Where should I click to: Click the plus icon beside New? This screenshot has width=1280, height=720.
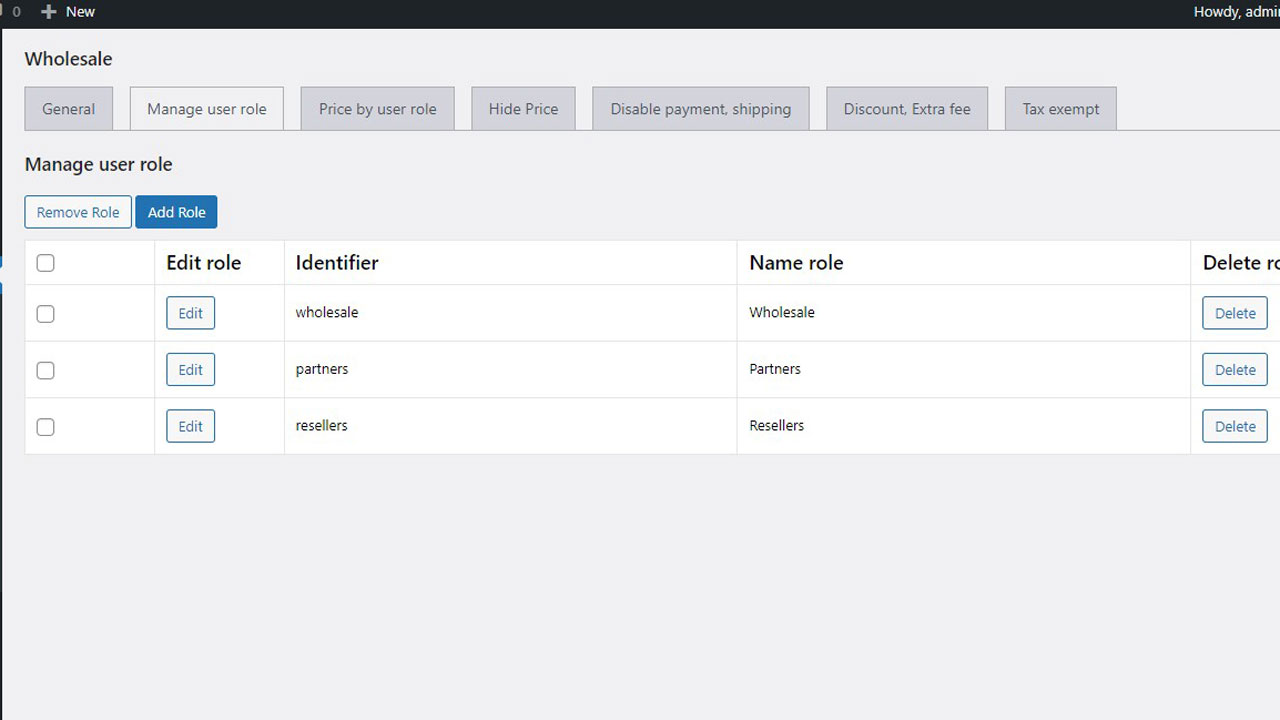[x=48, y=12]
